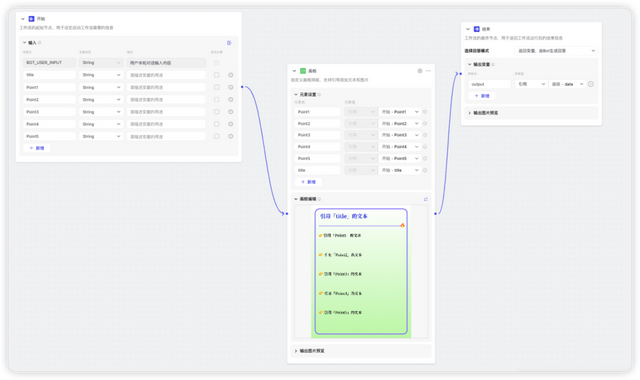Open String type dropdown for Point5 row

point(101,136)
